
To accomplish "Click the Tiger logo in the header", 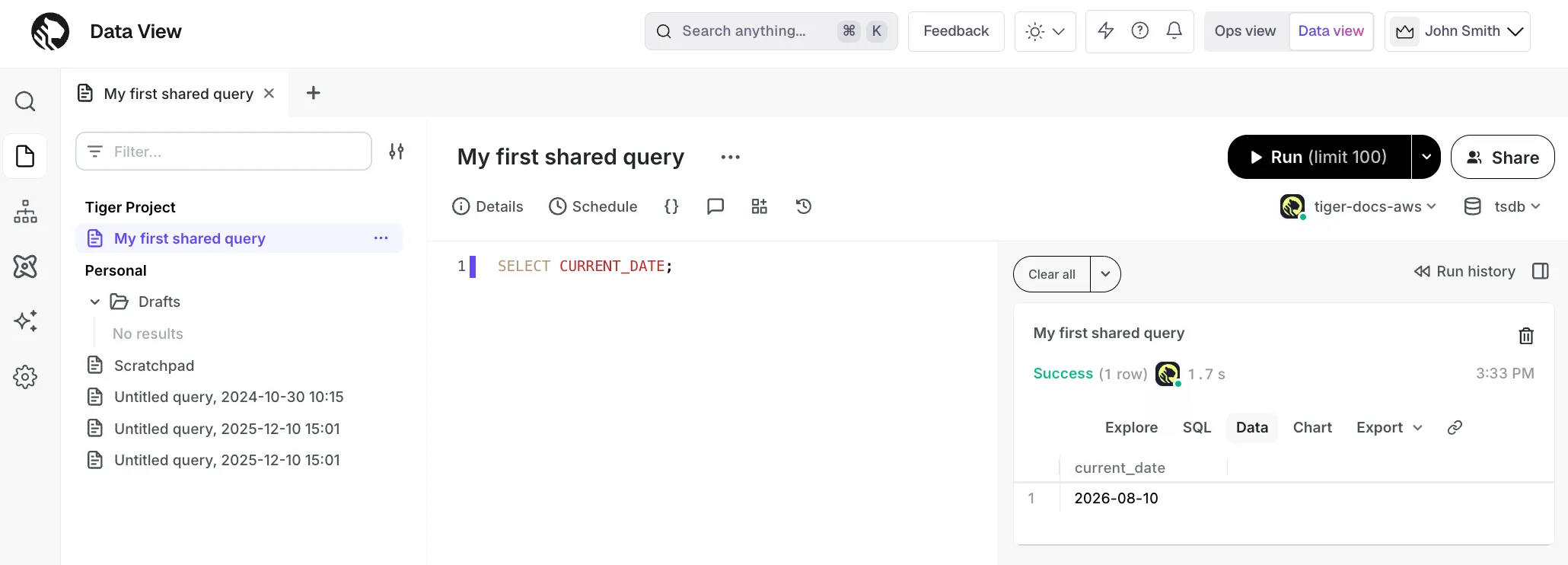I will click(50, 31).
